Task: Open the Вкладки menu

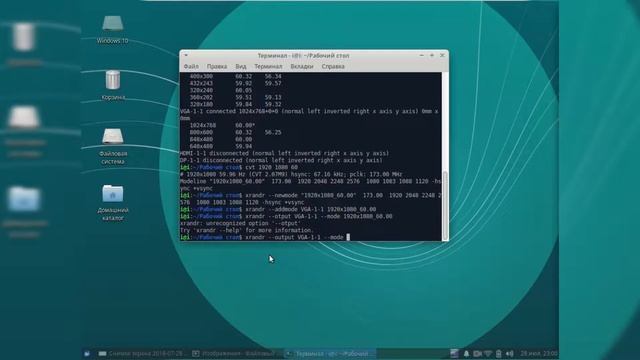Action: pyautogui.click(x=302, y=66)
